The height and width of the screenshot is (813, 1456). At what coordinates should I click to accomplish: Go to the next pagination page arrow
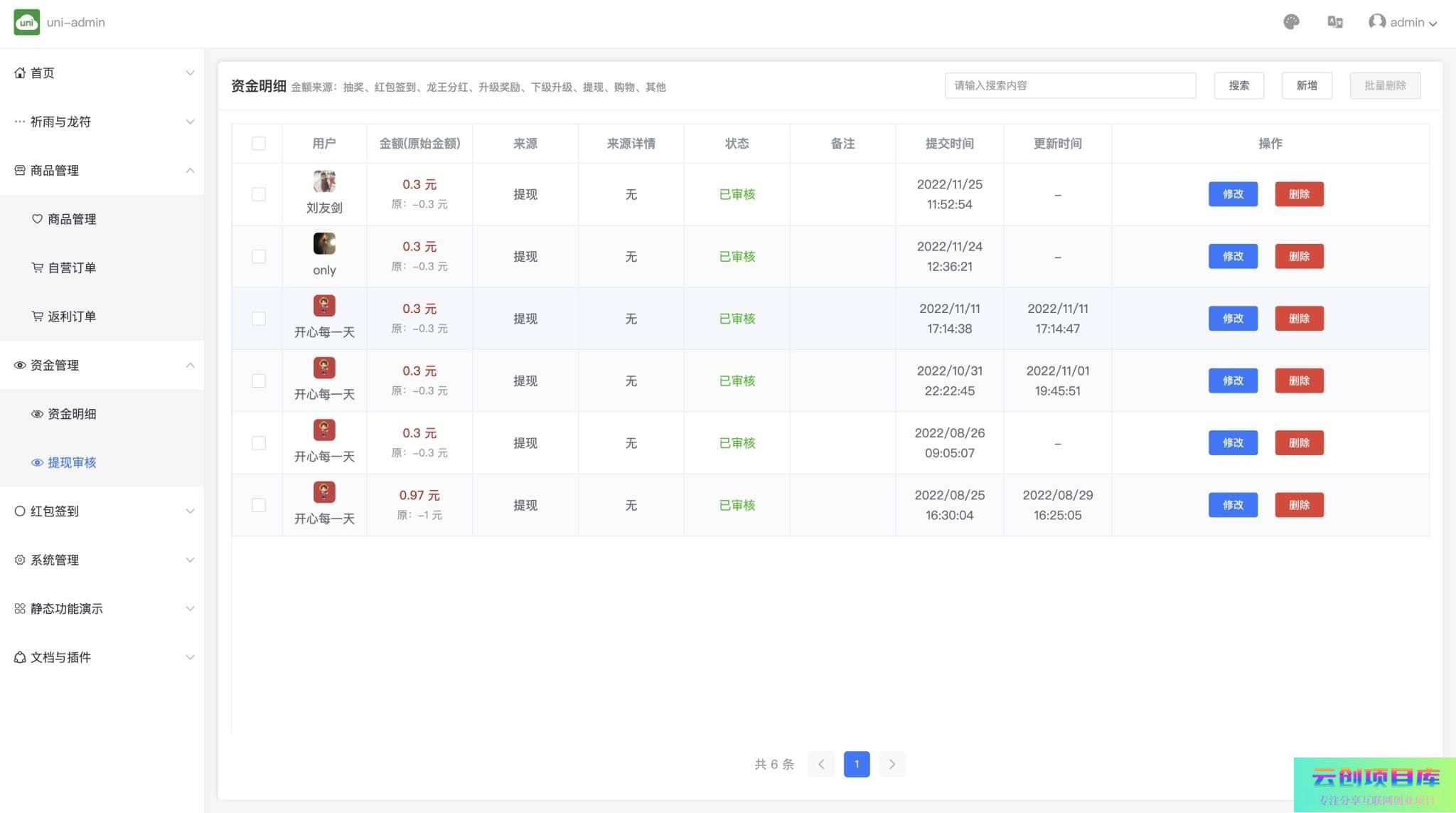892,764
